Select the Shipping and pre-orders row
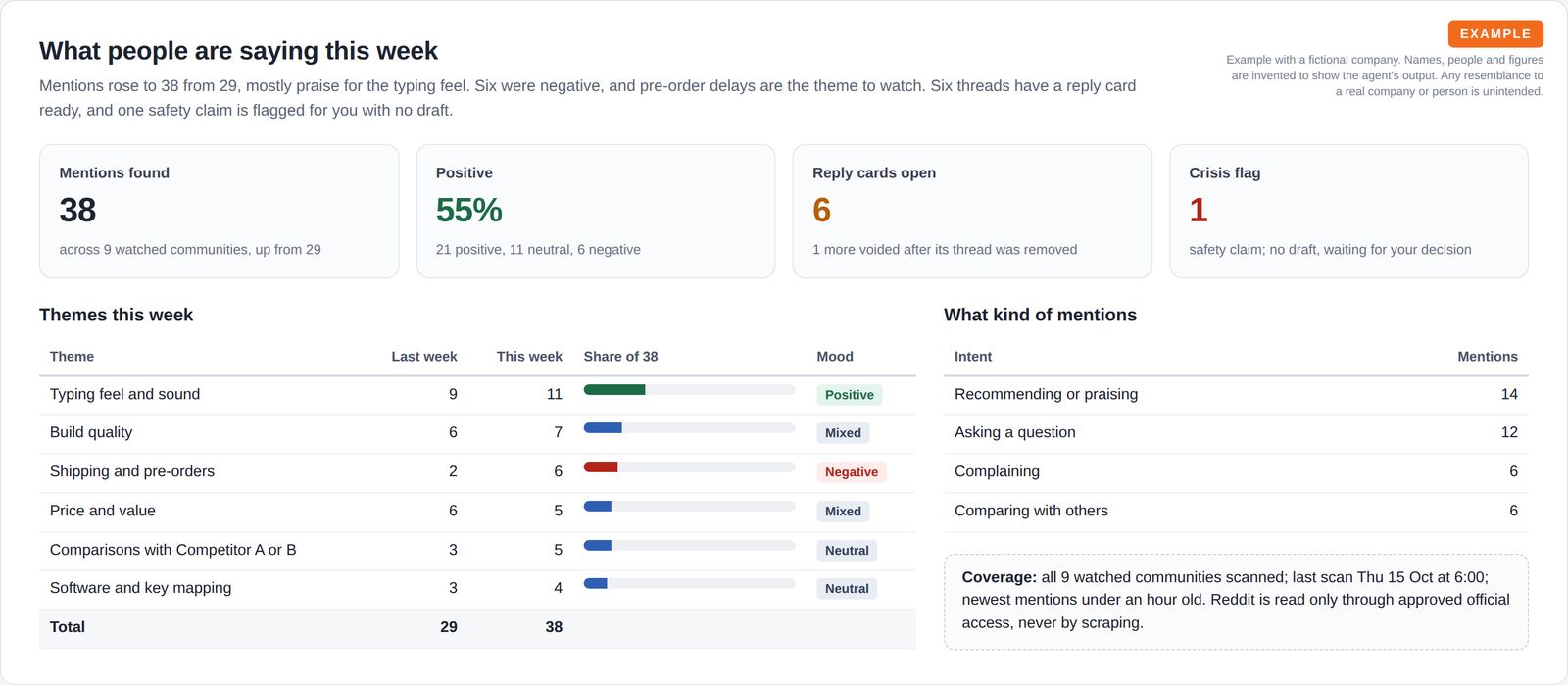The image size is (1568, 685). pos(477,472)
